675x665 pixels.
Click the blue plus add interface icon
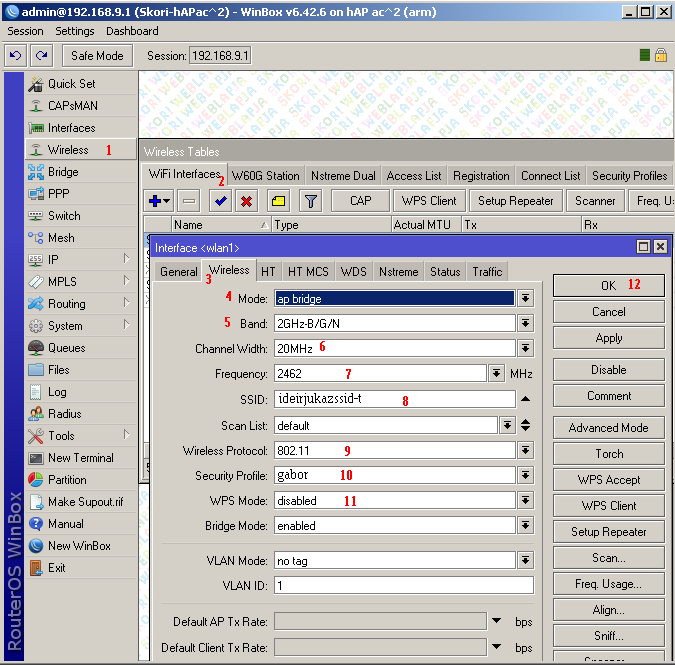(155, 201)
